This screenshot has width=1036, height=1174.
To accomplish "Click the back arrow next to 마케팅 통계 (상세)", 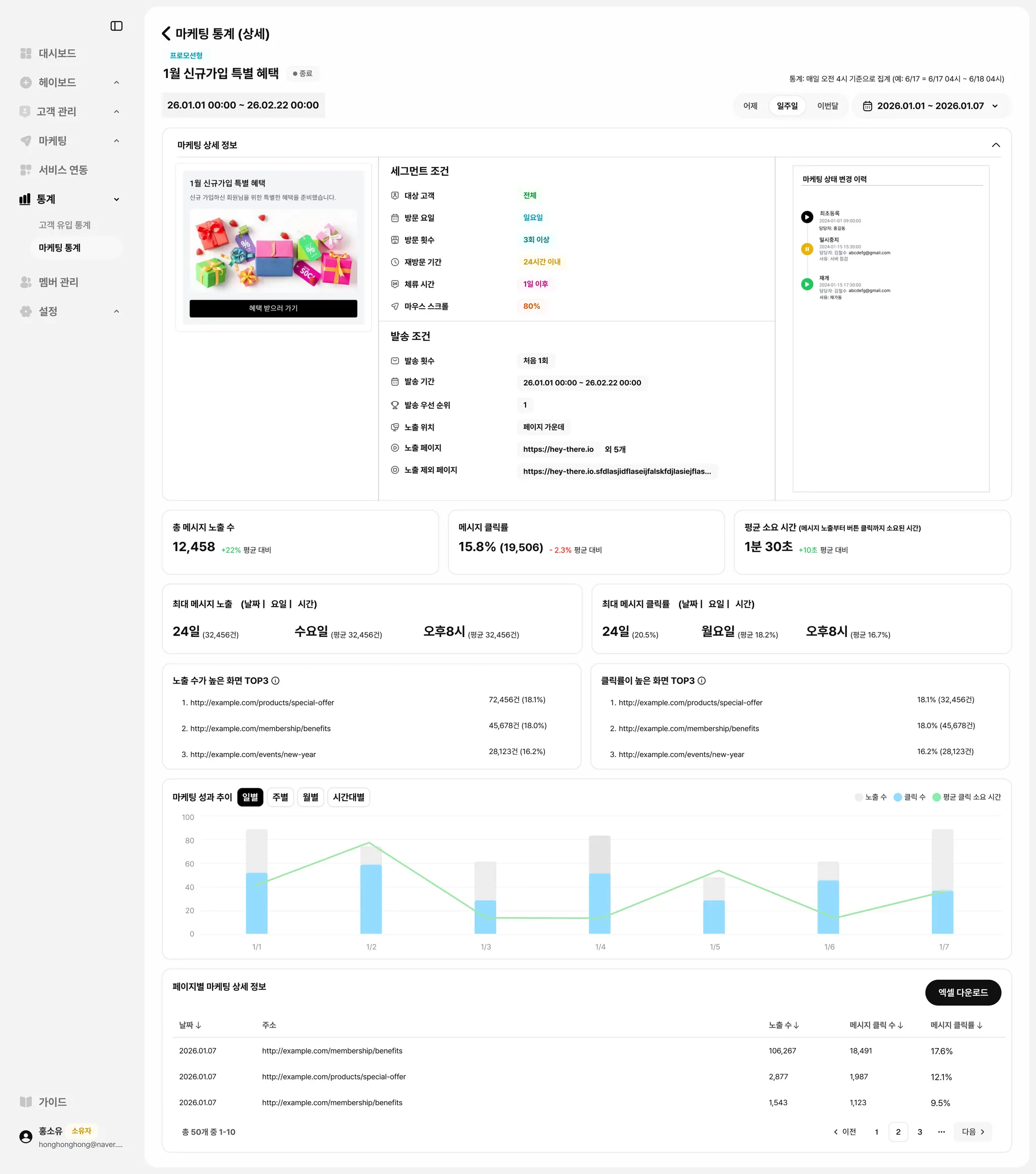I will (x=166, y=34).
